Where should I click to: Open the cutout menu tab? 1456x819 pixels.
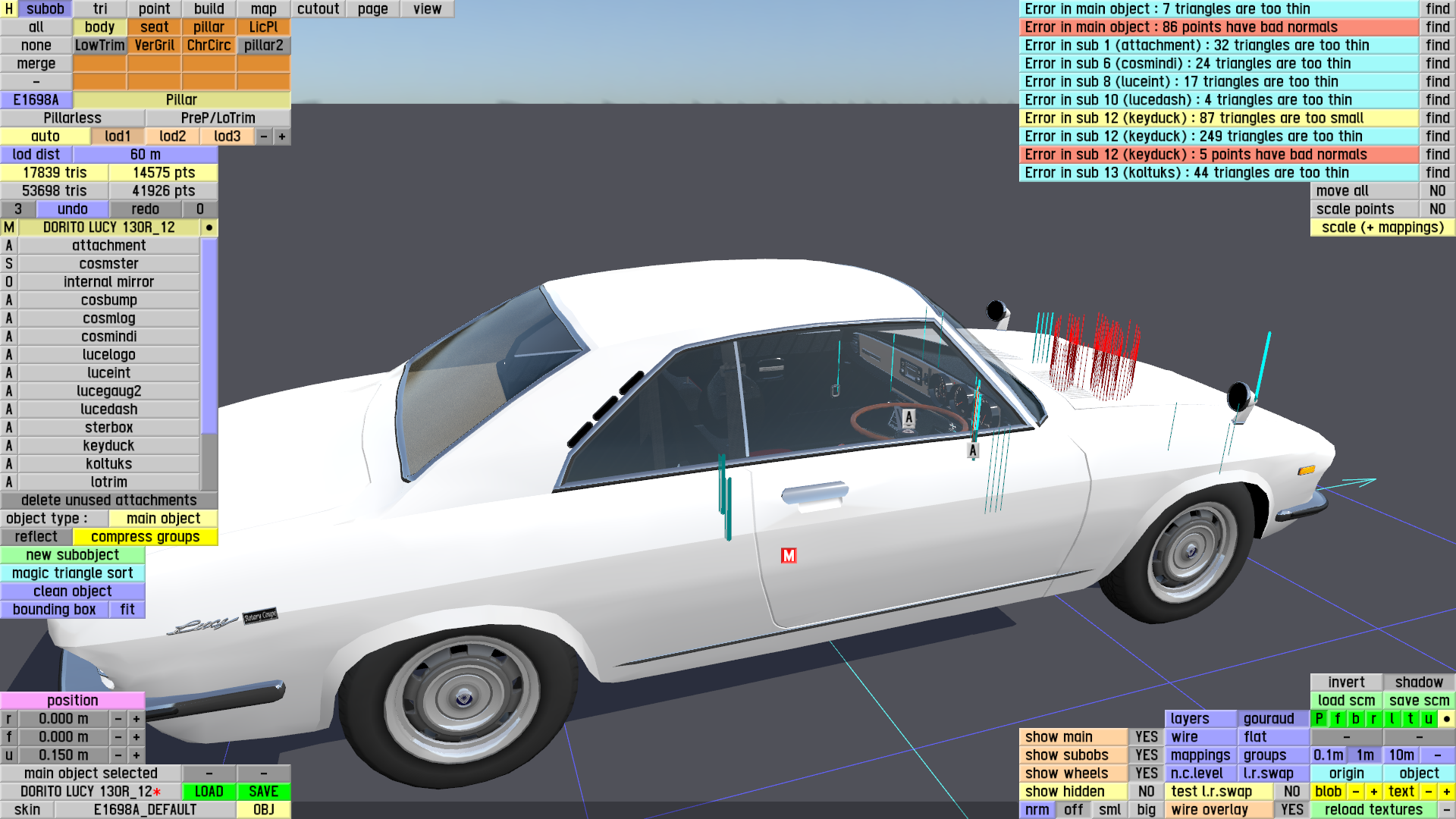(318, 9)
